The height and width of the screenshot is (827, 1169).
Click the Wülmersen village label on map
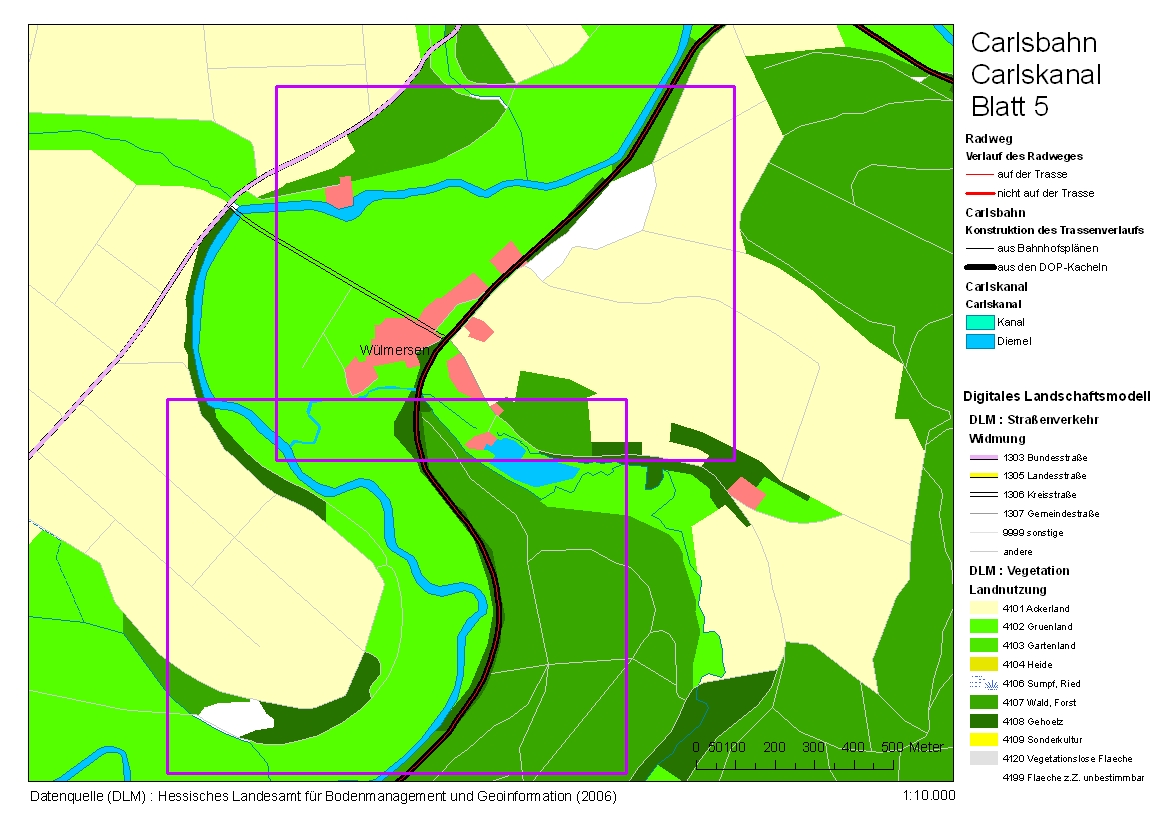[394, 350]
